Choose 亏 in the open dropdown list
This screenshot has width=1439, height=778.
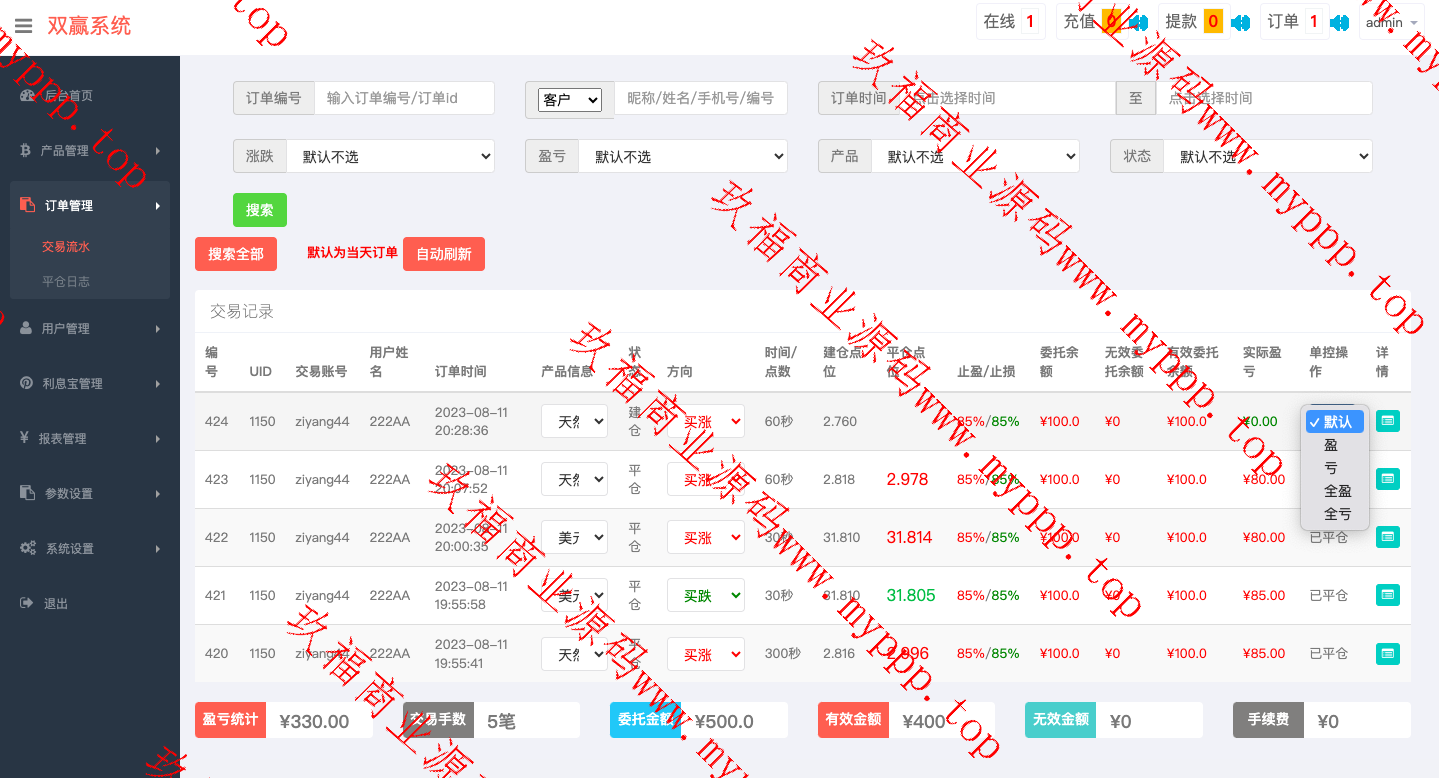tap(1335, 468)
